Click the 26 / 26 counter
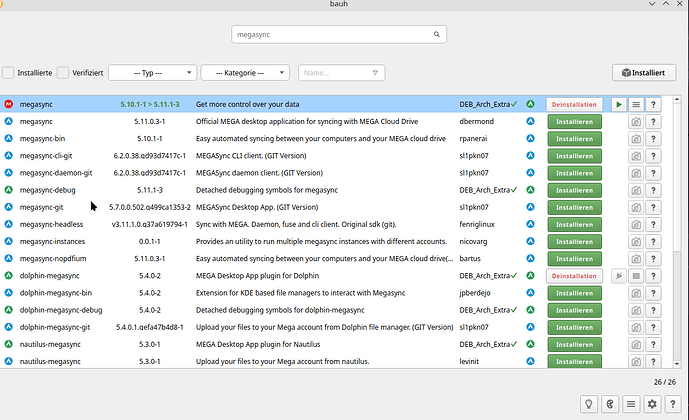Screen dimensions: 689x420 (x=664, y=382)
